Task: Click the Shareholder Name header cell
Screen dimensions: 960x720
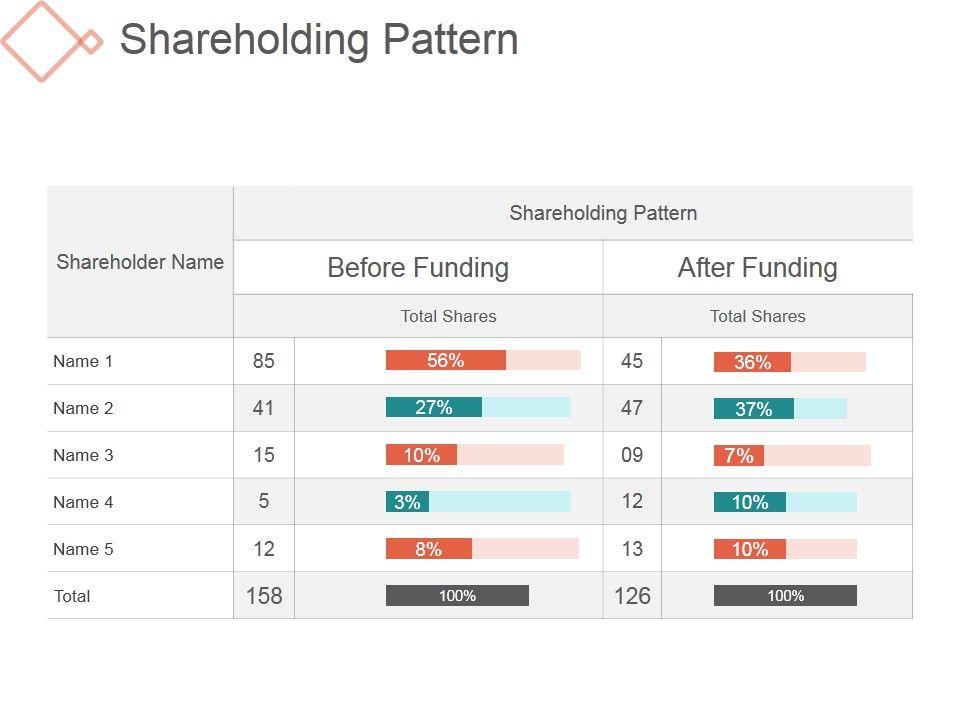Action: coord(140,262)
